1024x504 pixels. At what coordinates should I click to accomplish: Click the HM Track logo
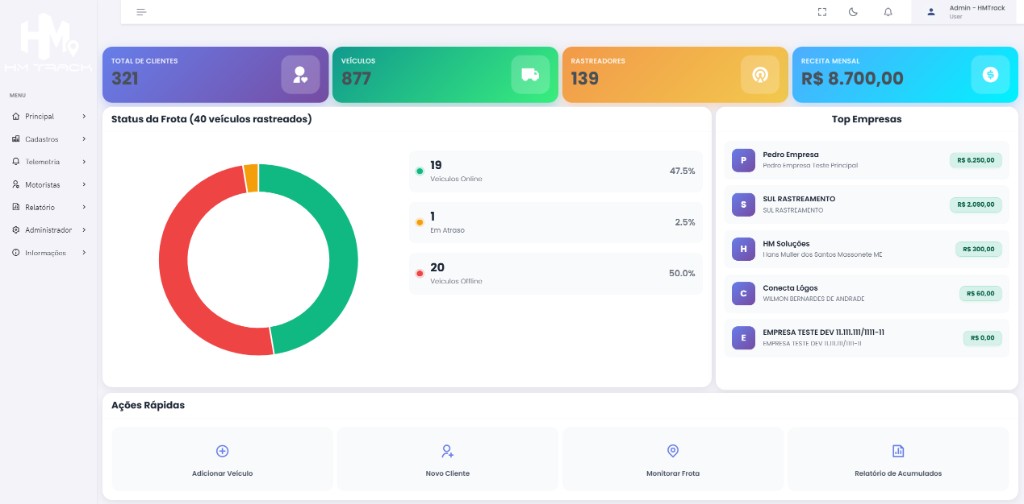pos(48,42)
